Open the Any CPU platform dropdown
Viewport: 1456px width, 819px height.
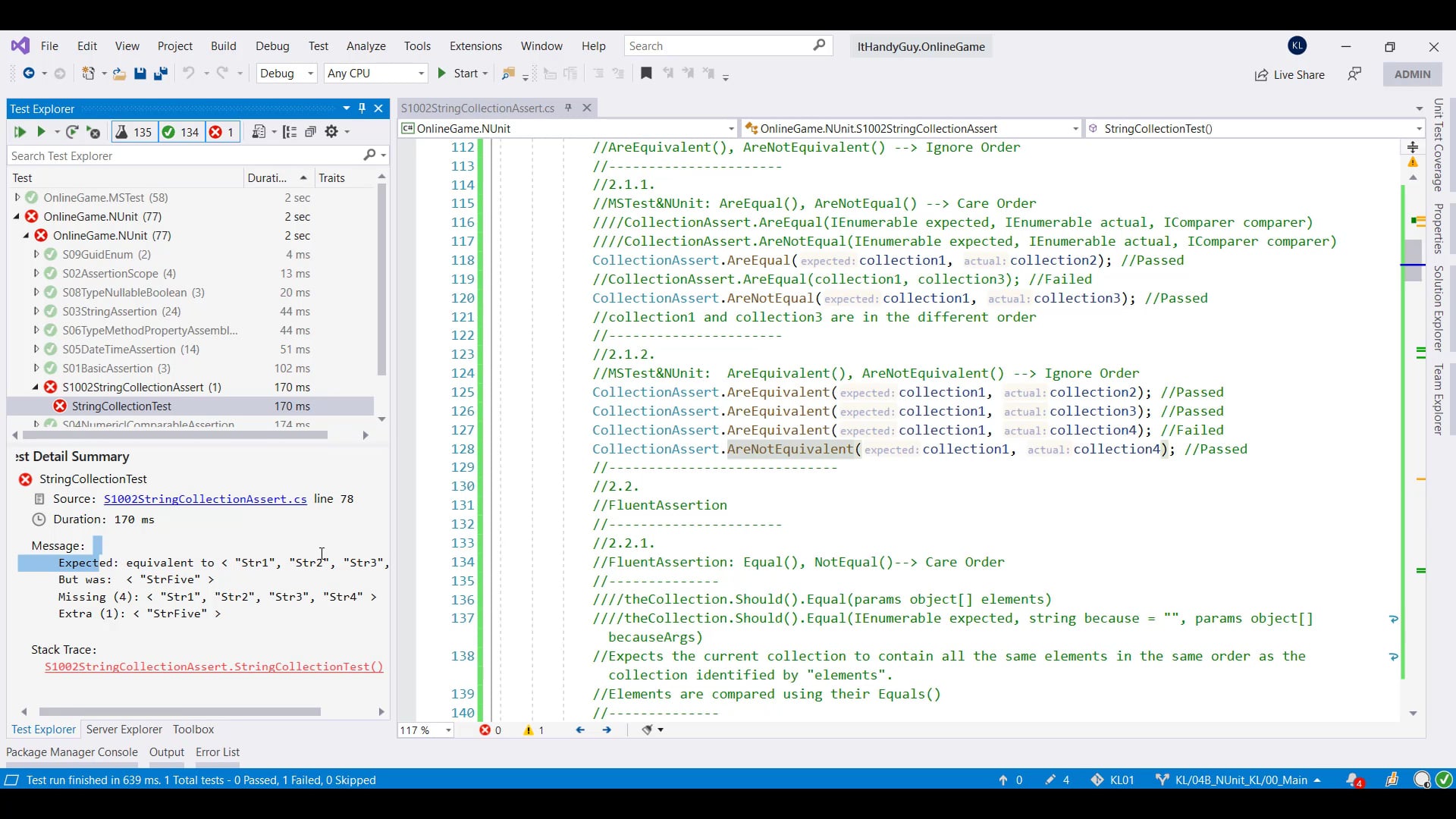coord(375,74)
